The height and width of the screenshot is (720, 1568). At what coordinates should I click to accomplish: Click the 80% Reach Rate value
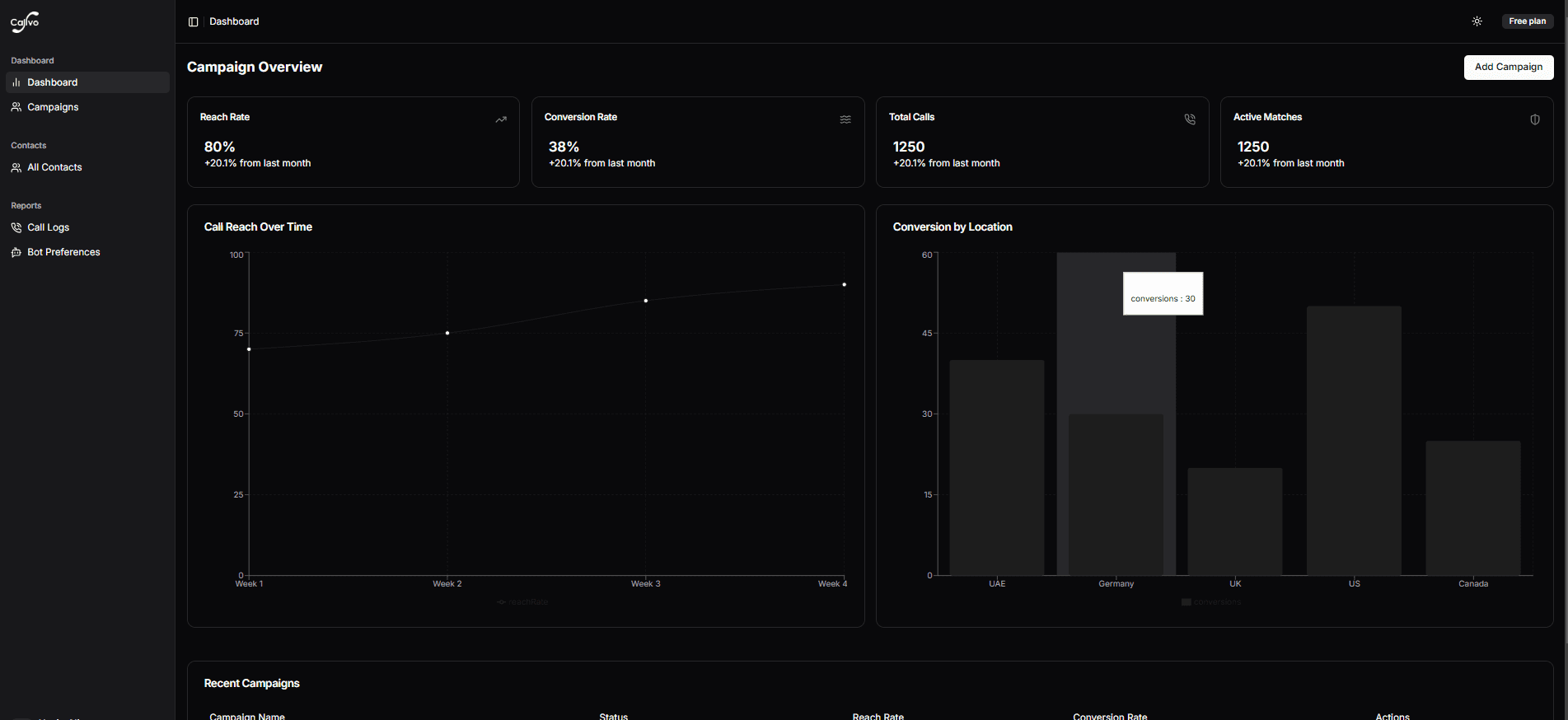click(219, 147)
